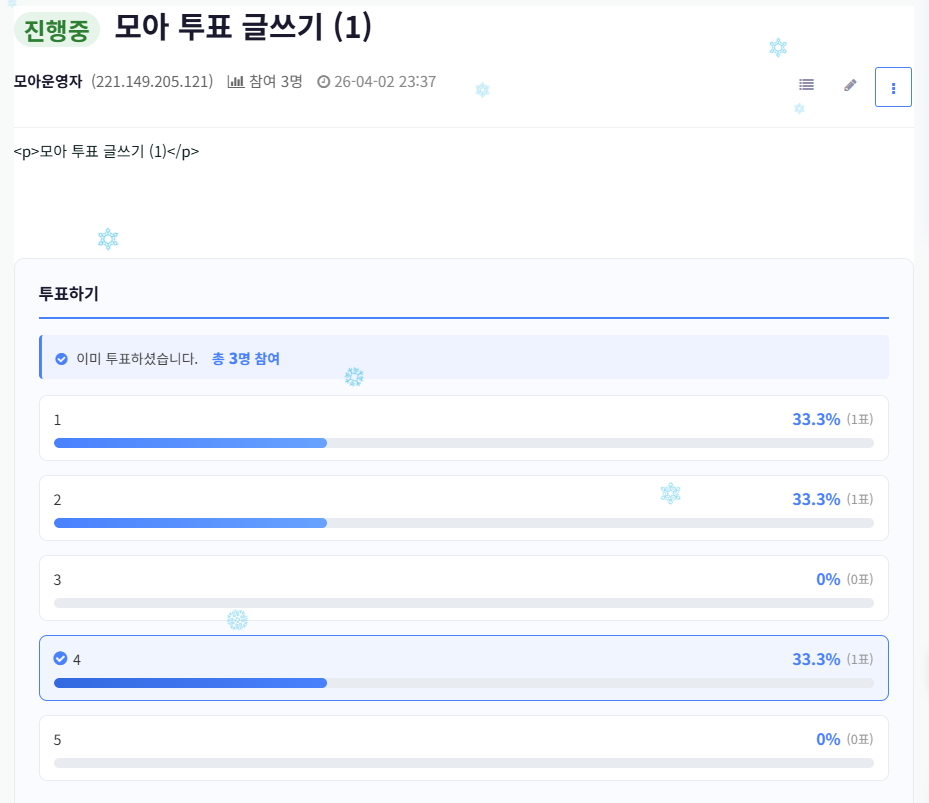Choose poll option 5
The width and height of the screenshot is (929, 803).
pyautogui.click(x=463, y=747)
